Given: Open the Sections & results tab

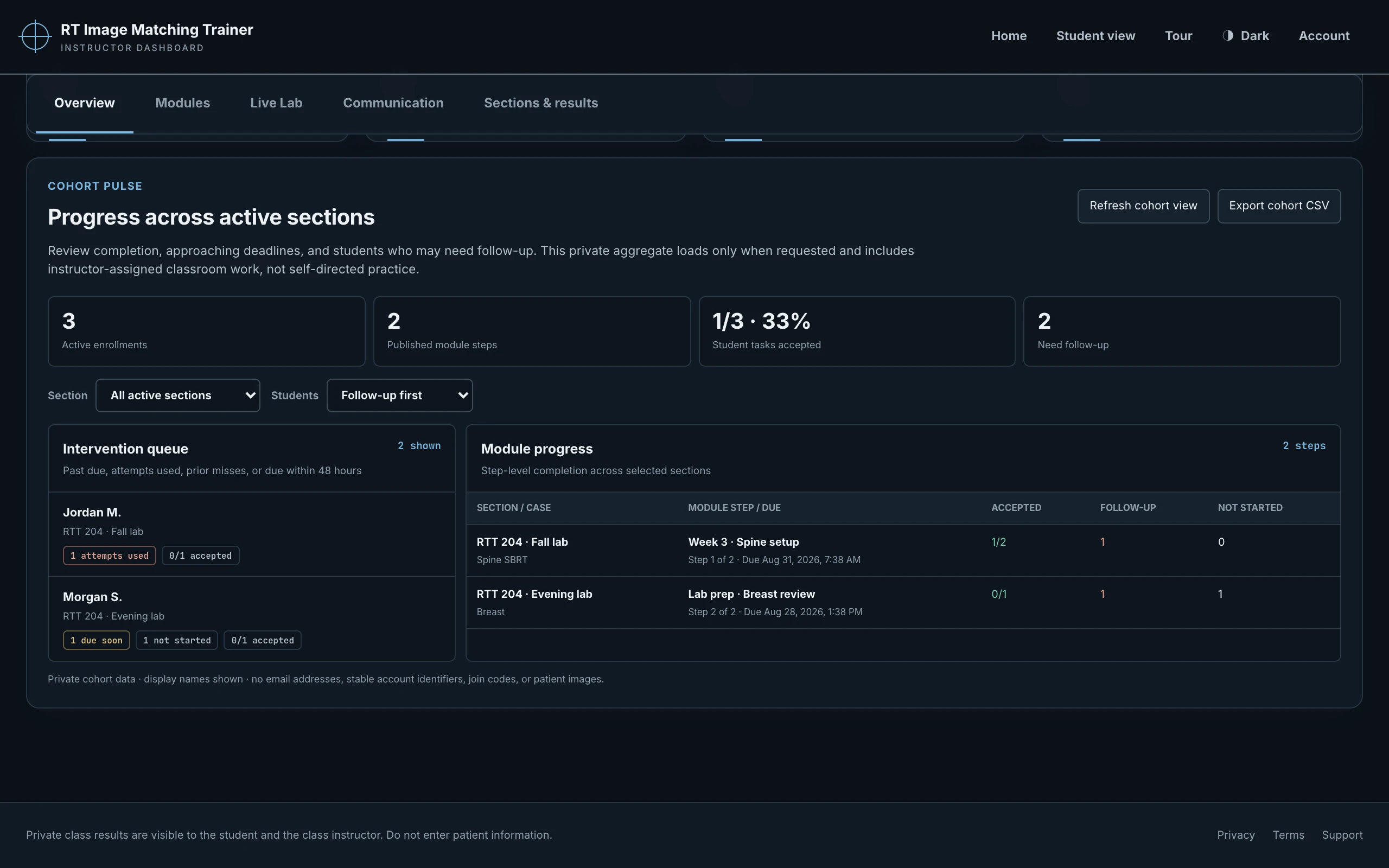Looking at the screenshot, I should point(540,103).
